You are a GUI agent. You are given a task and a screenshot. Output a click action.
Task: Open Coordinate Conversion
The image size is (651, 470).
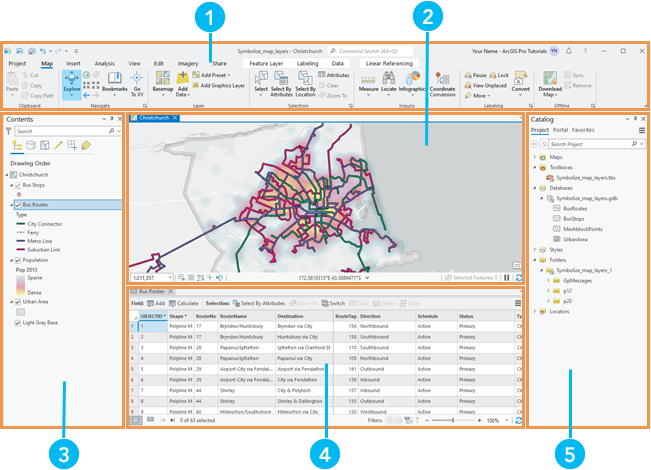click(443, 85)
